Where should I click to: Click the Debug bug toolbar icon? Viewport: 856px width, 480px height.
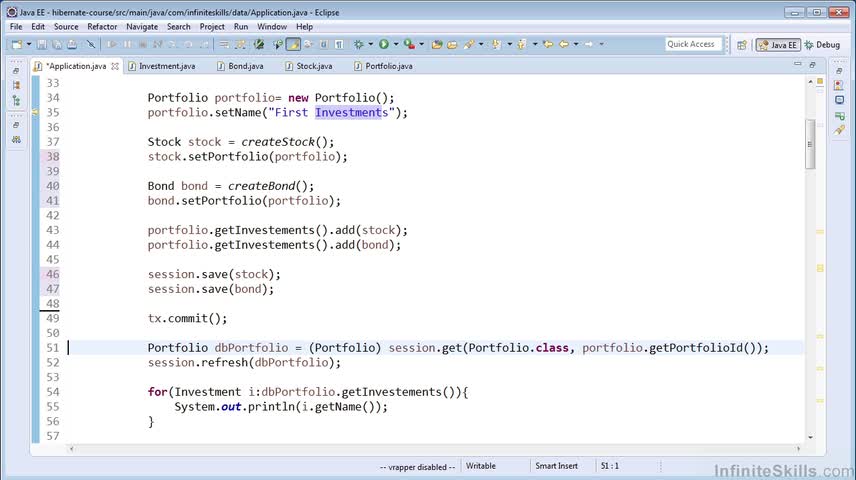359,44
